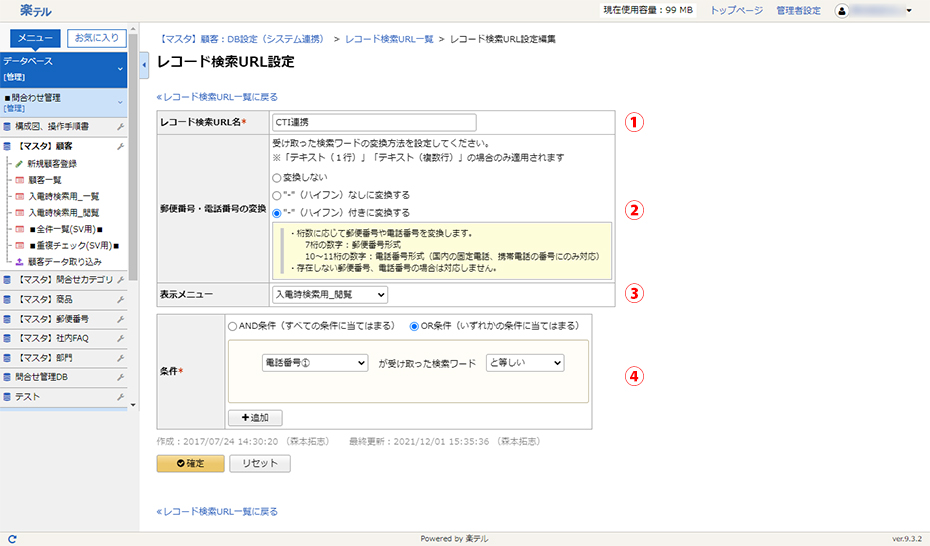The image size is (930, 546).
Task: Choose the AND条件 radio button
Action: 233,325
